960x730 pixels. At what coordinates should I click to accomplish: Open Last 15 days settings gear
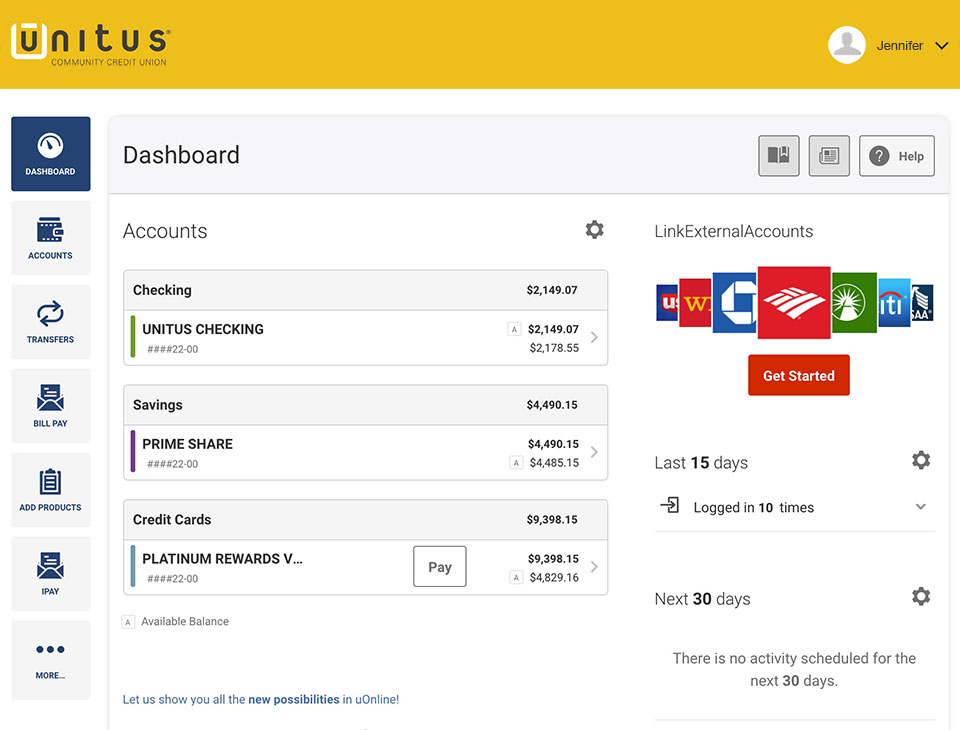921,460
